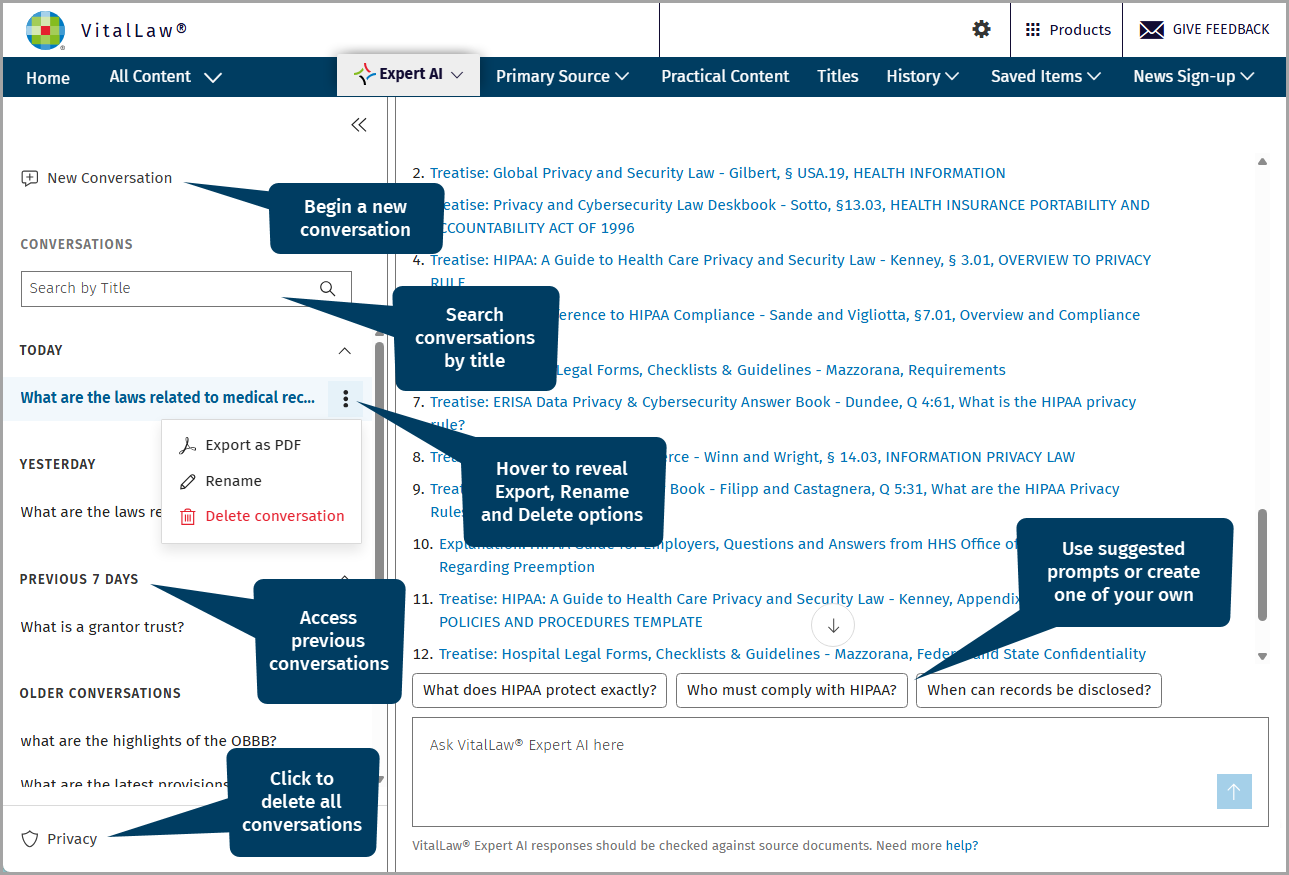This screenshot has height=875, width=1289.
Task: Click the GIVE FEEDBACK button
Action: (x=1204, y=30)
